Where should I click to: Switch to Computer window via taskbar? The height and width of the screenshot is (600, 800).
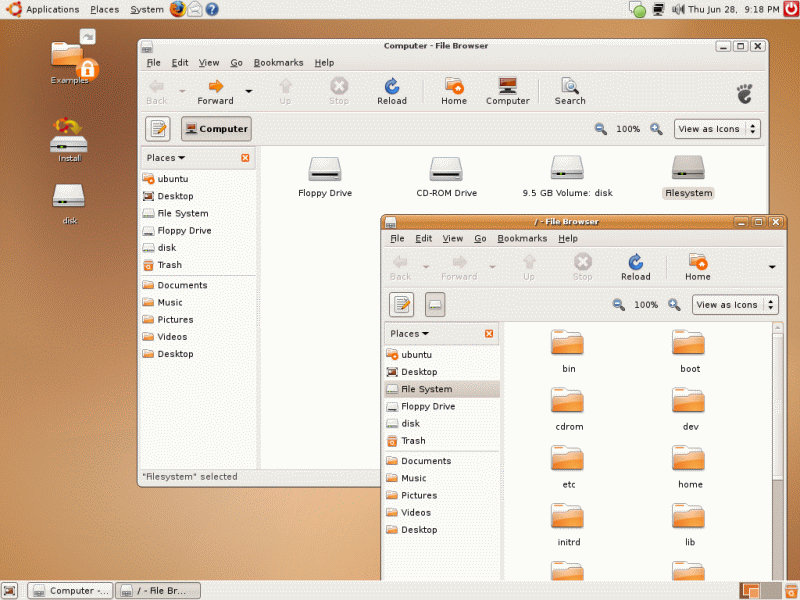[x=70, y=590]
